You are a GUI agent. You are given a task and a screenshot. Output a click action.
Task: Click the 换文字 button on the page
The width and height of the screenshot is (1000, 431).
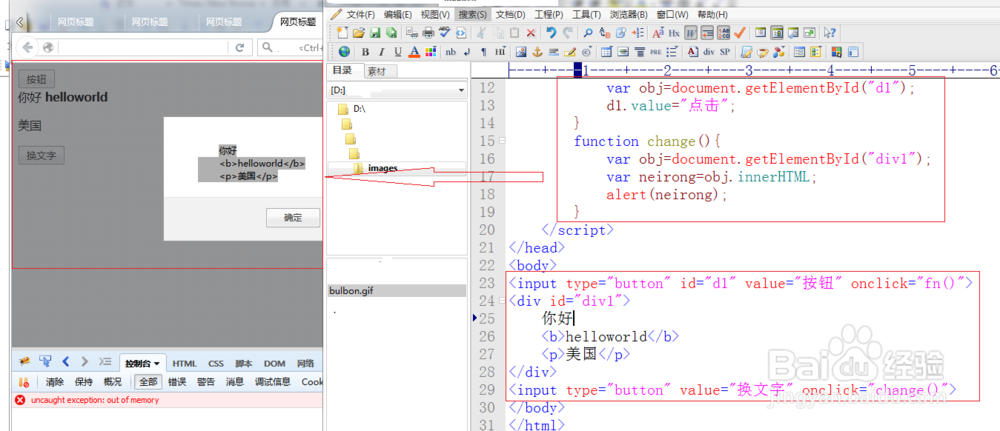tap(41, 155)
